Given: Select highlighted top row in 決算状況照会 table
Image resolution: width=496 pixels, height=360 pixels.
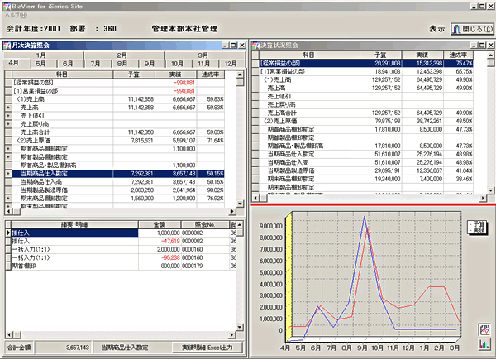Looking at the screenshot, I should [x=363, y=63].
